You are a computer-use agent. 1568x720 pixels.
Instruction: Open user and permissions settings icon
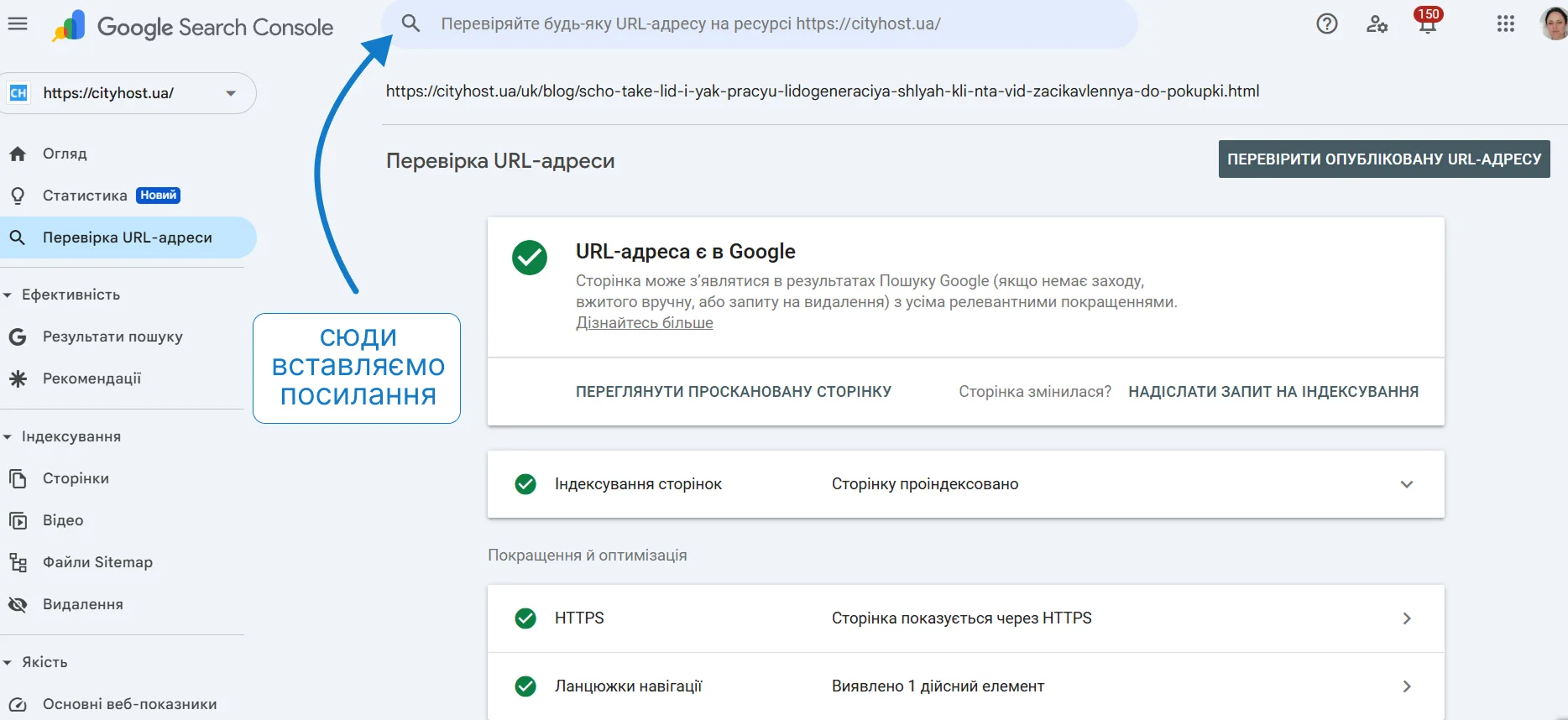pyautogui.click(x=1377, y=24)
